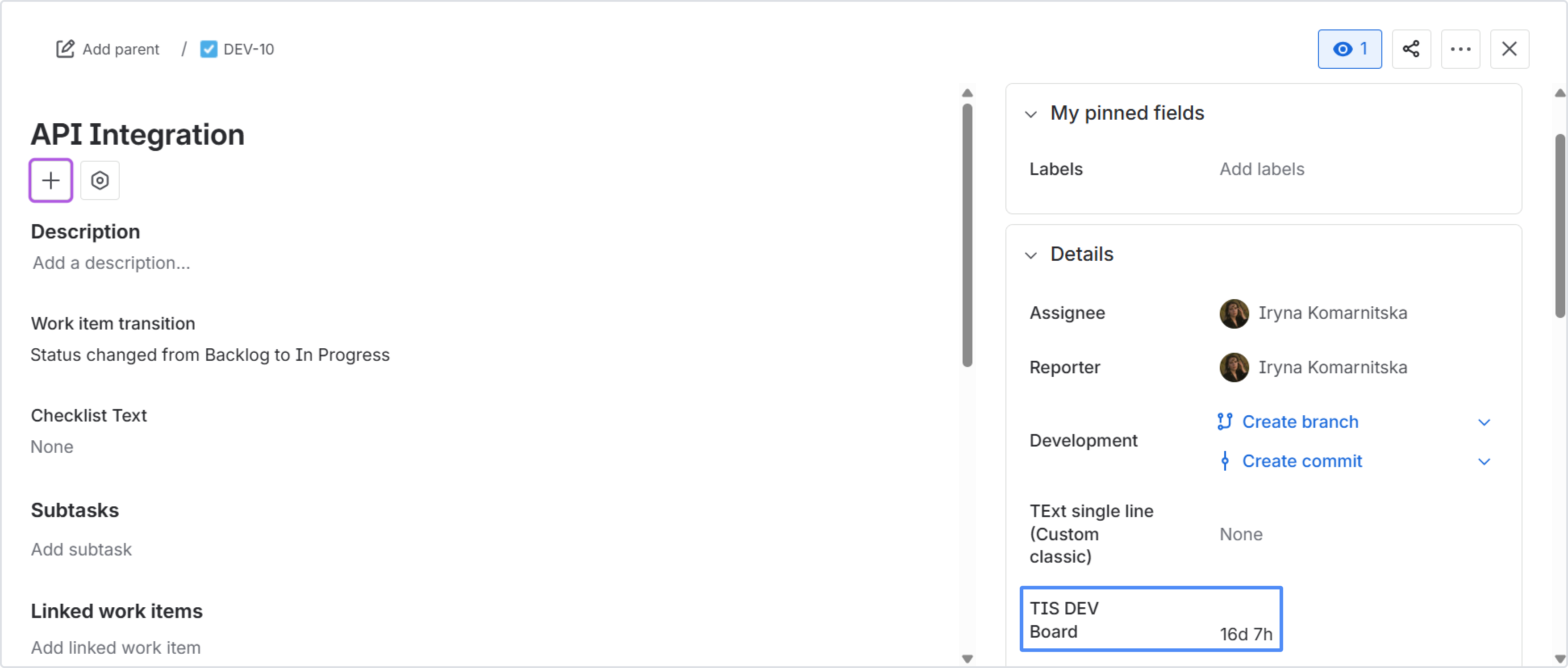
Task: Click the Add parent pencil icon
Action: [65, 49]
